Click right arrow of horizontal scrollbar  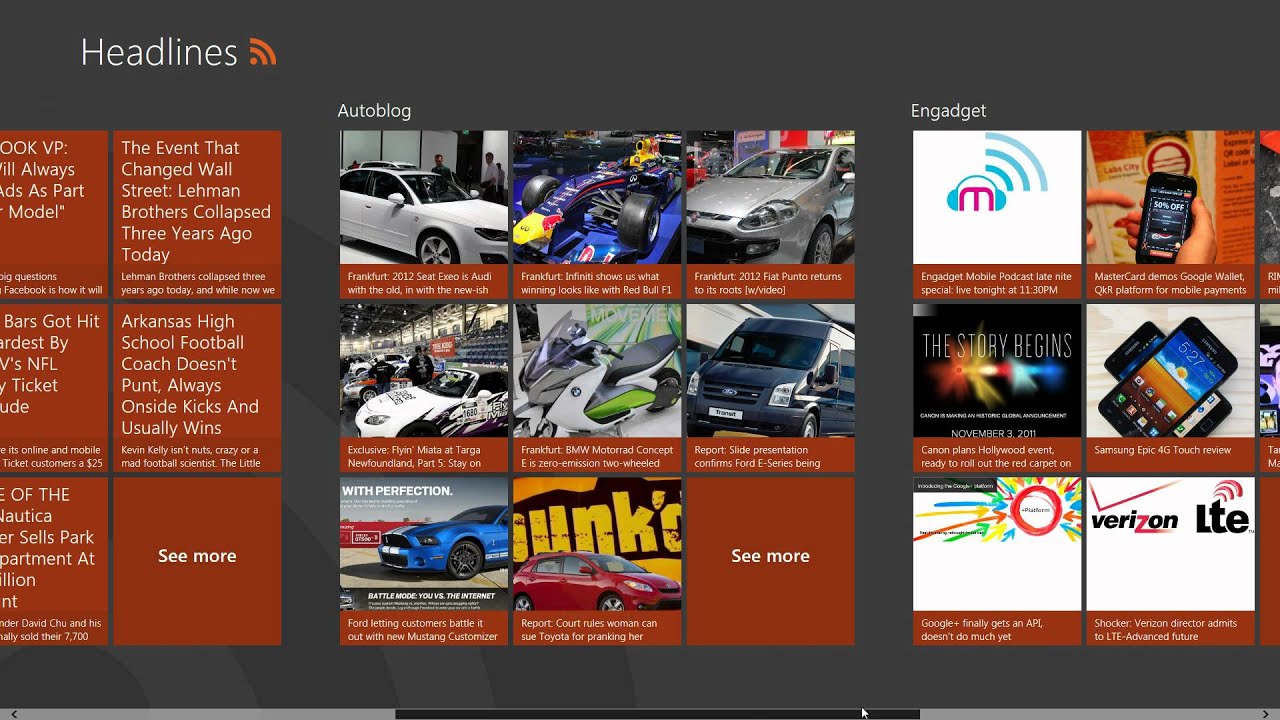pyautogui.click(x=1266, y=714)
